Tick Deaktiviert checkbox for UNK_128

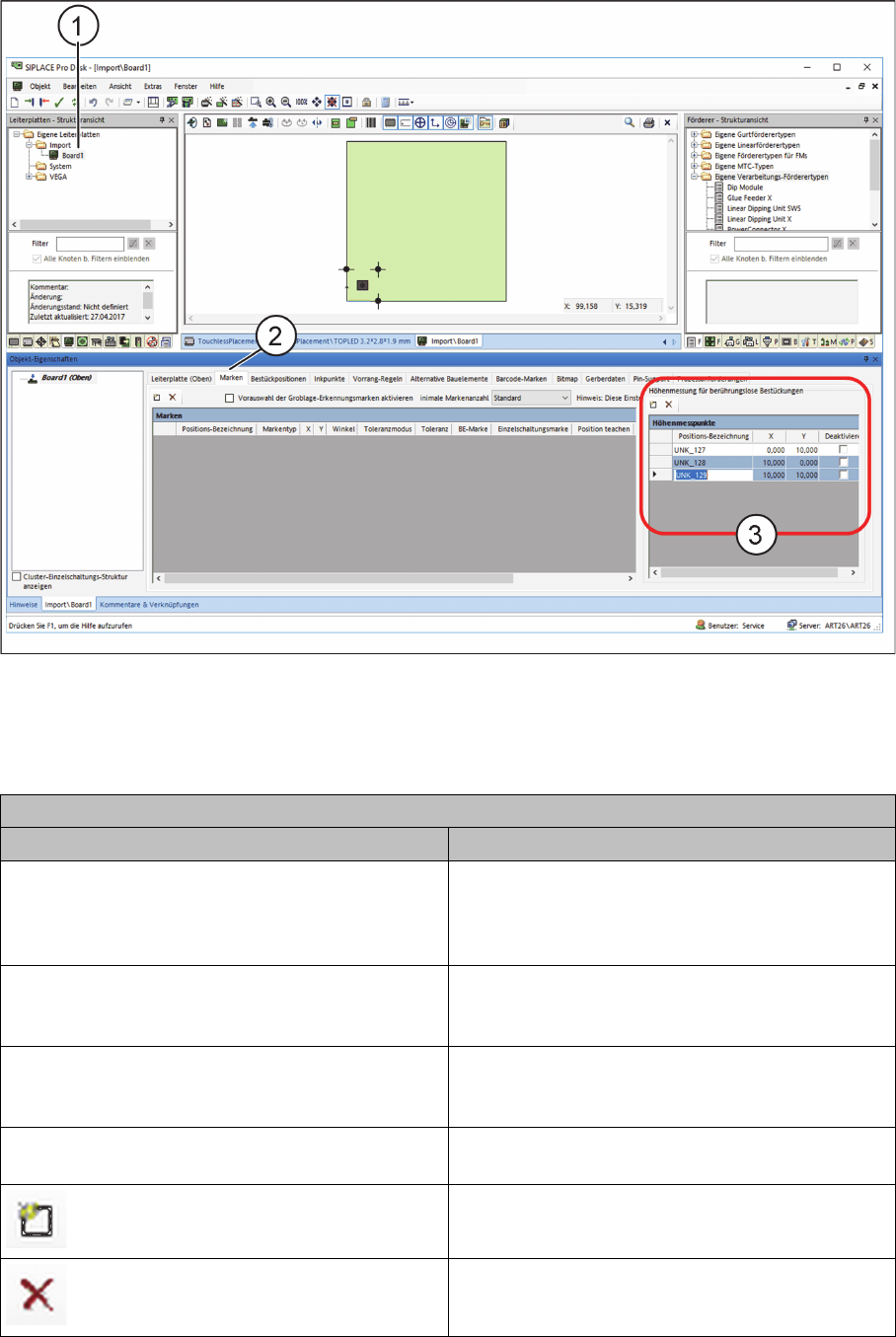tap(843, 462)
